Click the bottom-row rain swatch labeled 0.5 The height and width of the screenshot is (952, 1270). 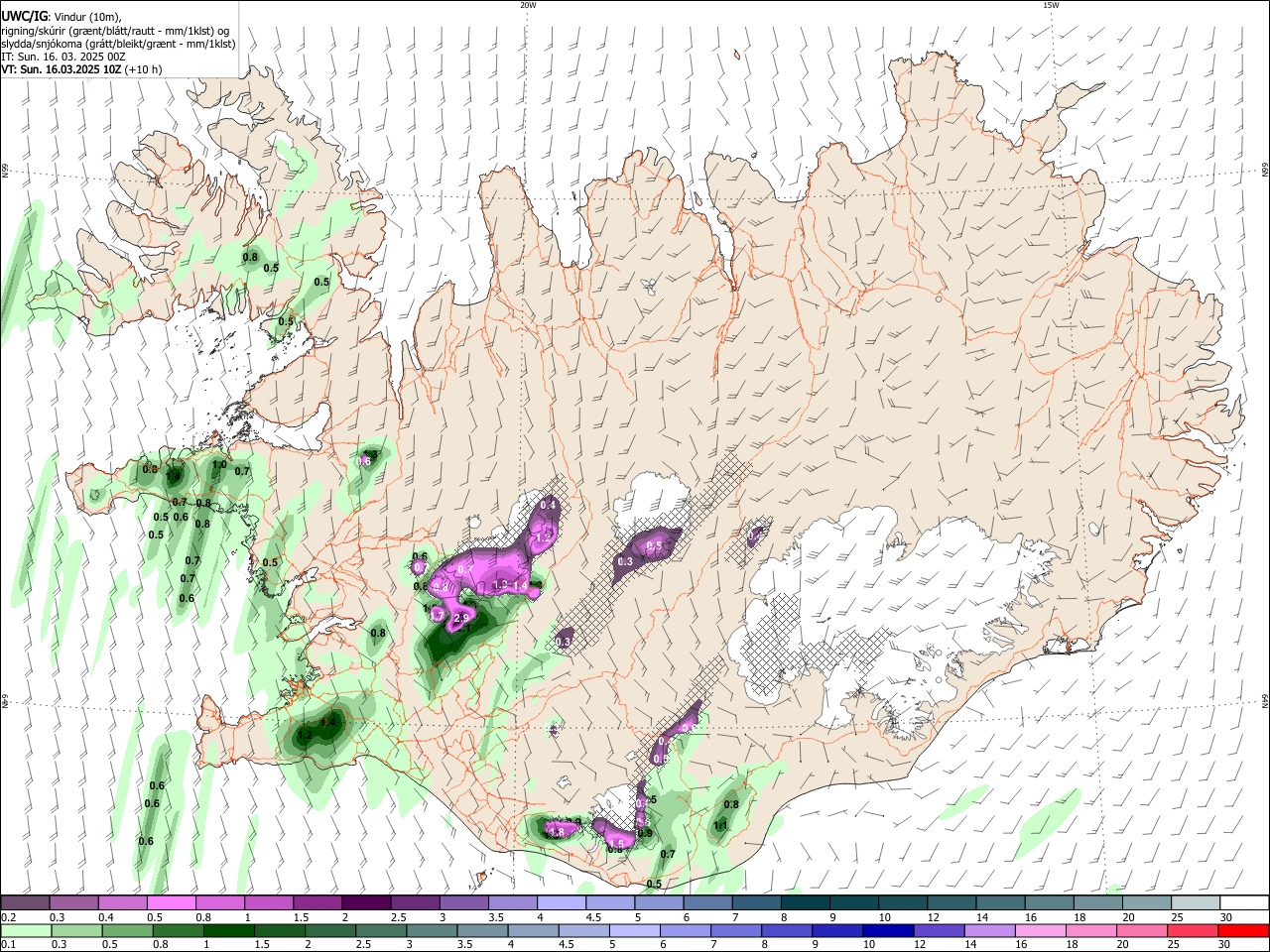coord(127,930)
